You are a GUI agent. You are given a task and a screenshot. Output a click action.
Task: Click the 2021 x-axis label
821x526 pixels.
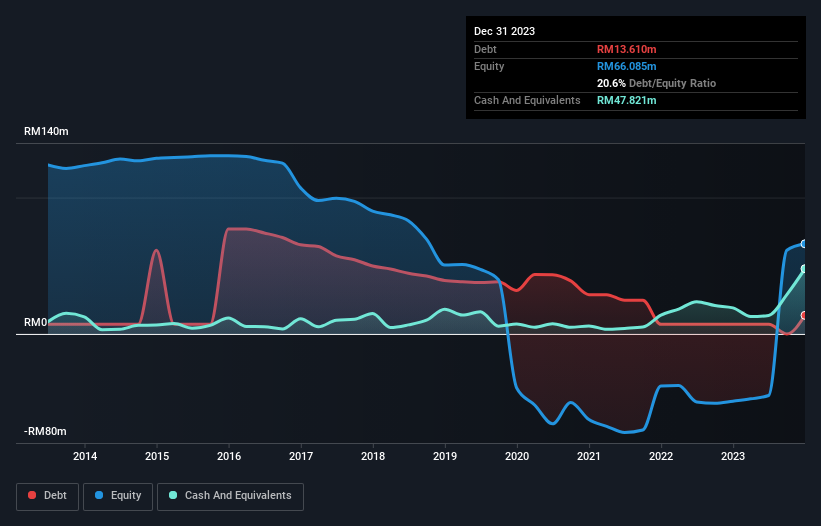[589, 456]
